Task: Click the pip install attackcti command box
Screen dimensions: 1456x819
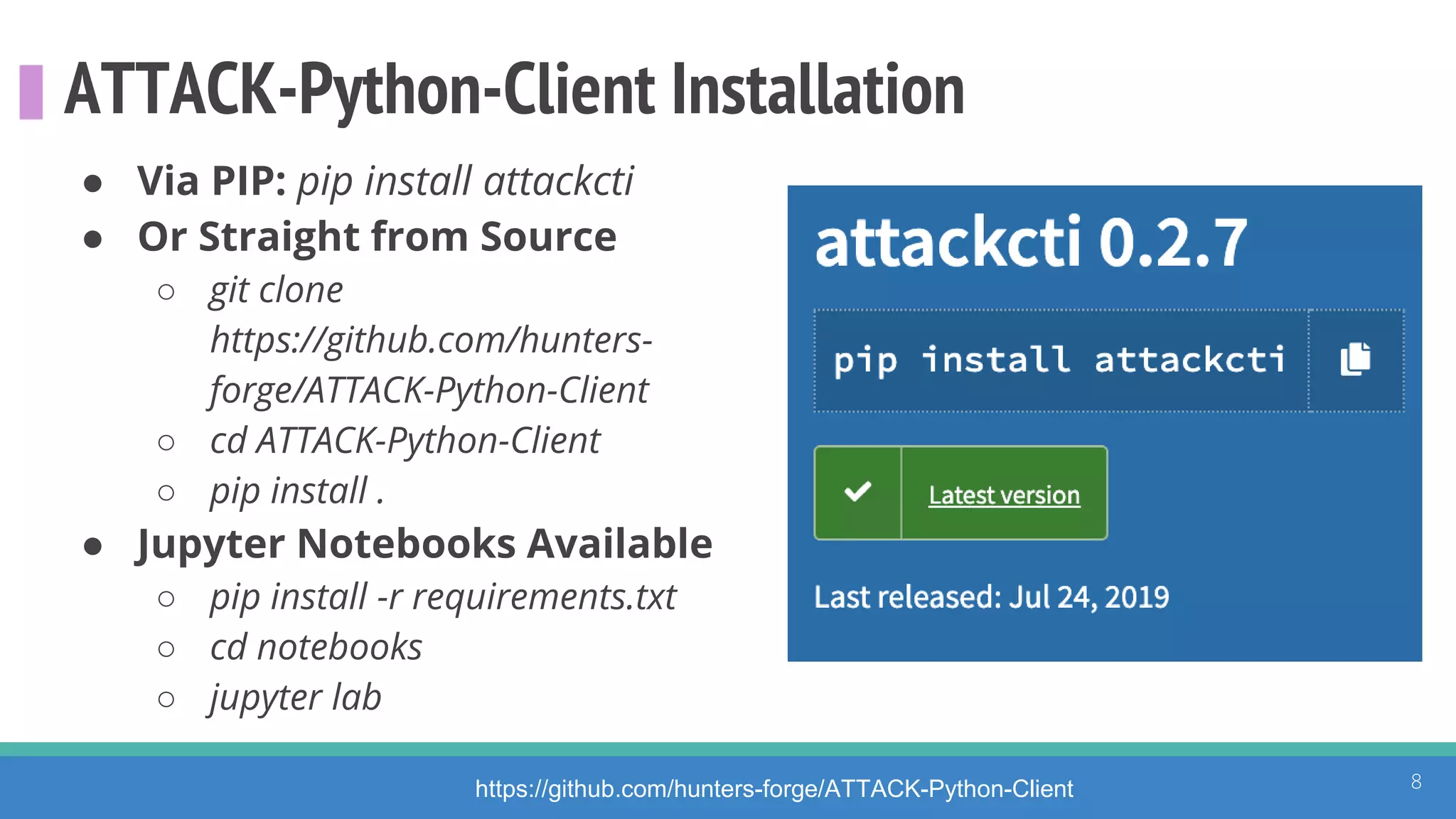Action: coord(1061,360)
